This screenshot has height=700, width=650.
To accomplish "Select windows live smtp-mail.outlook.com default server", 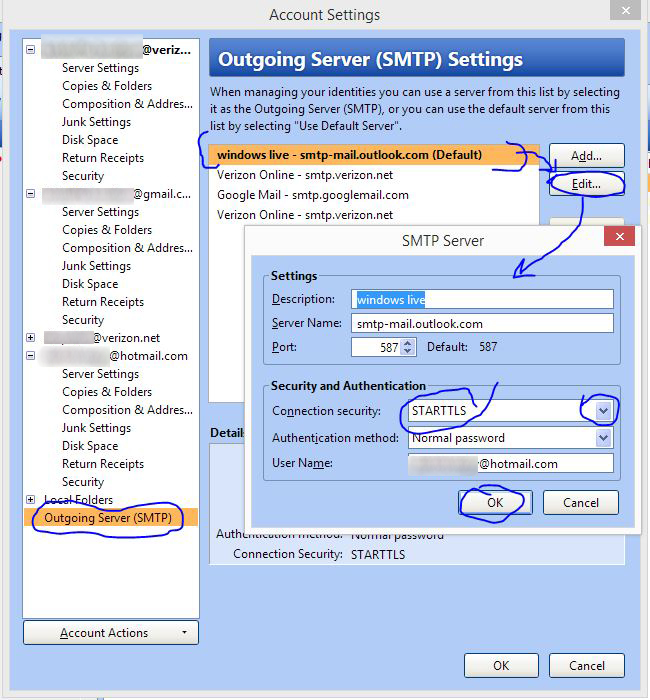I will tap(374, 155).
